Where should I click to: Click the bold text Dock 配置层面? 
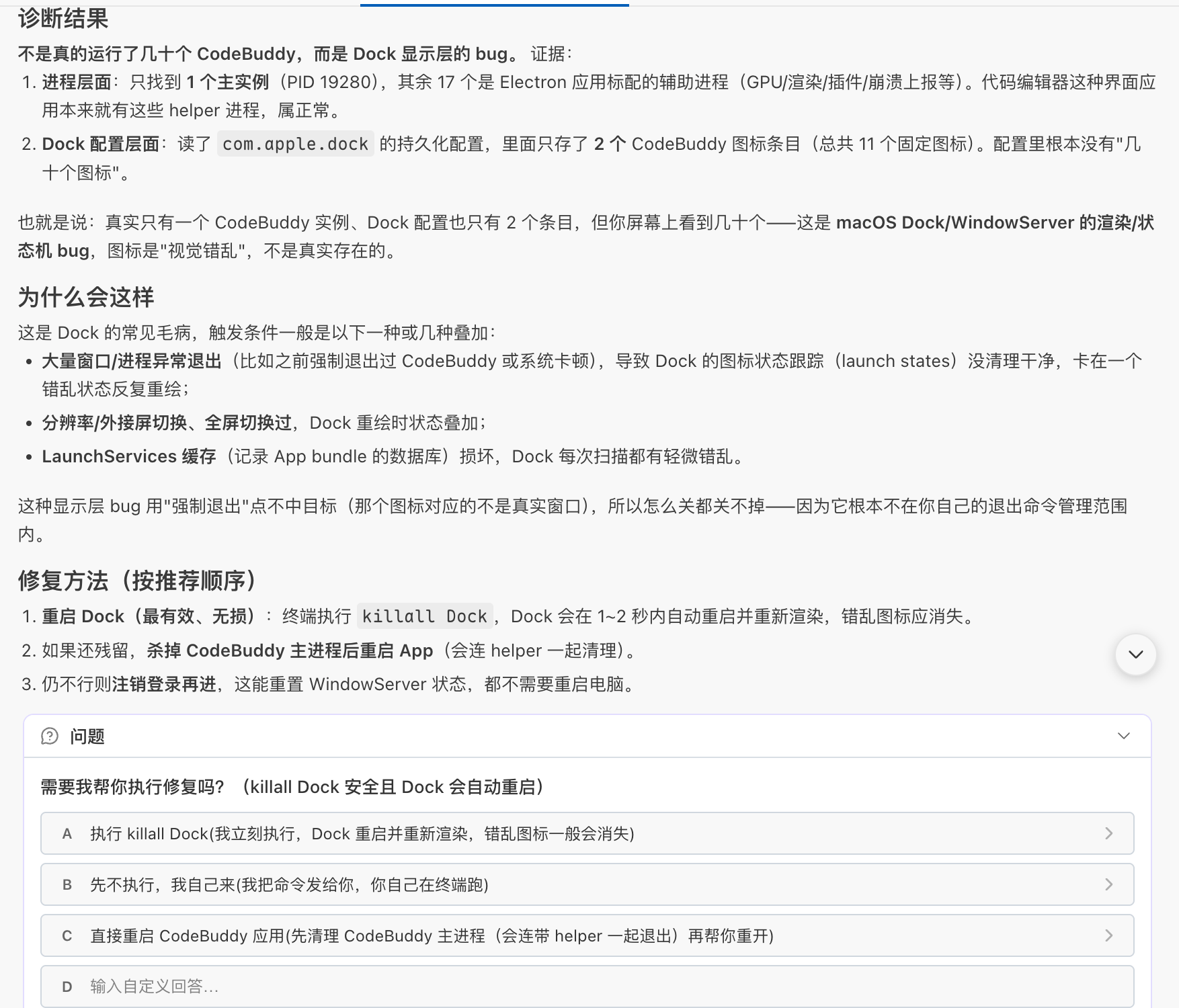click(100, 144)
